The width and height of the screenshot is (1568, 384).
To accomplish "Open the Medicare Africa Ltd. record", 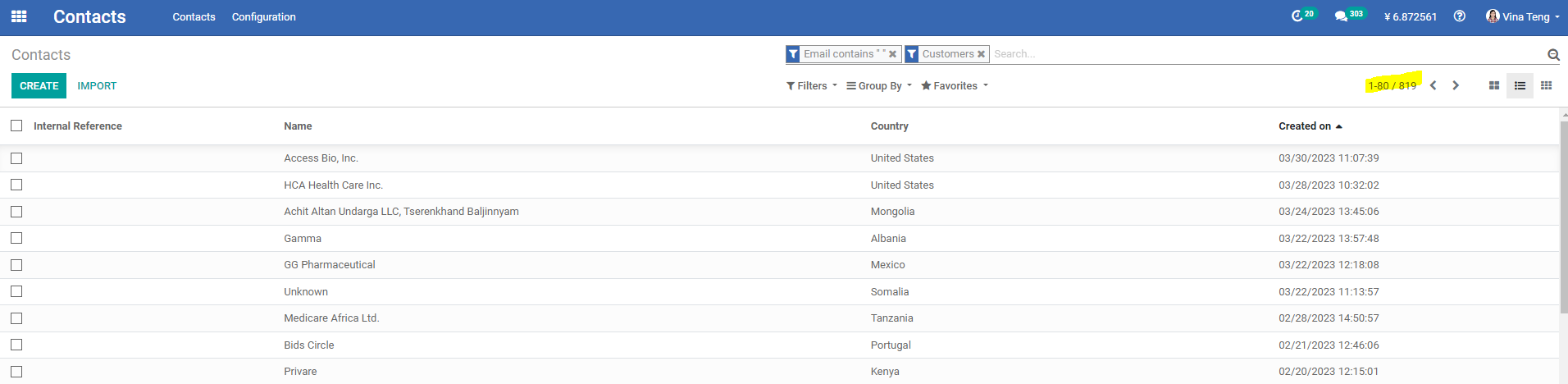I will coord(331,318).
